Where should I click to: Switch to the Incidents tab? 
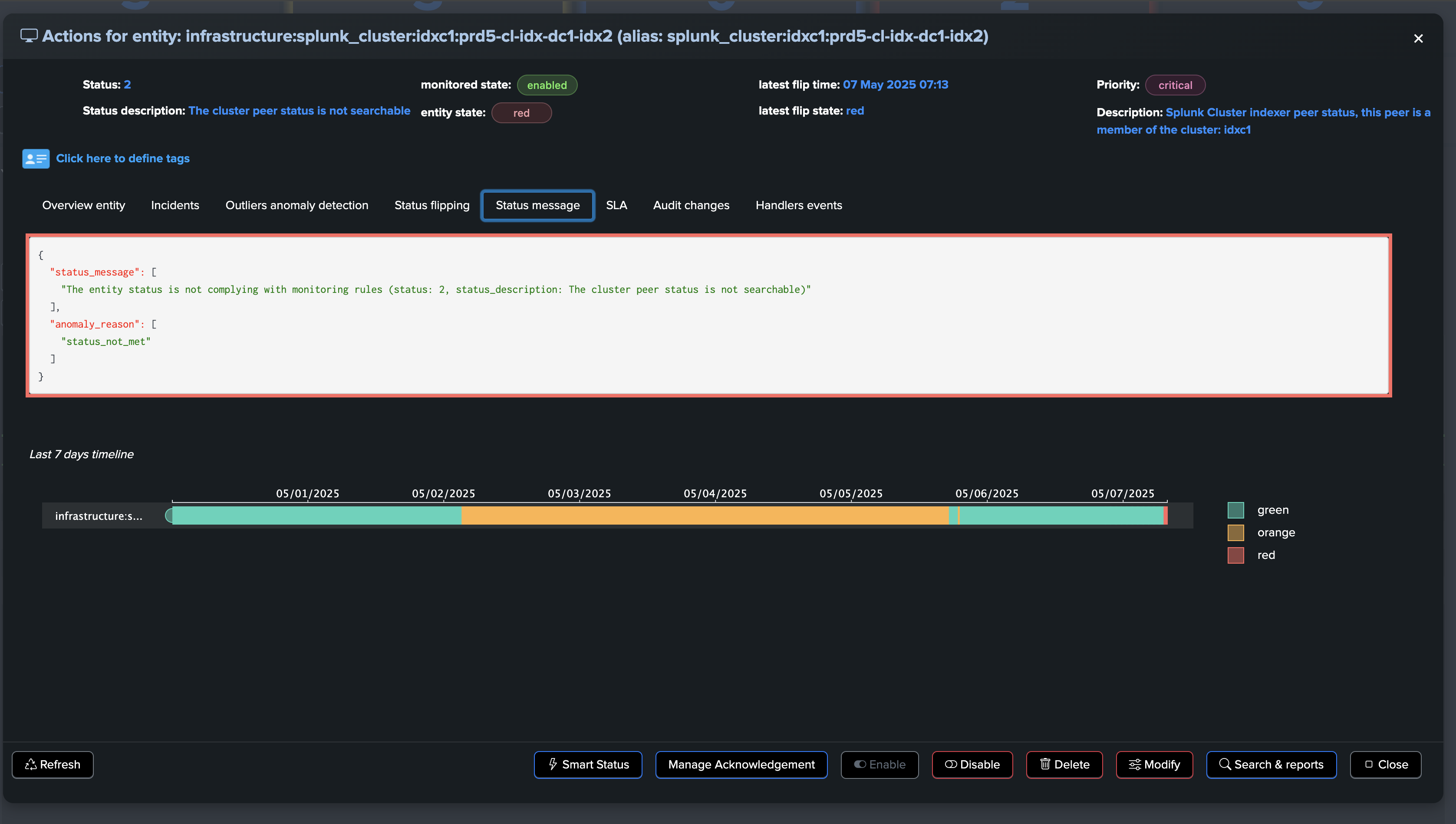coord(175,205)
